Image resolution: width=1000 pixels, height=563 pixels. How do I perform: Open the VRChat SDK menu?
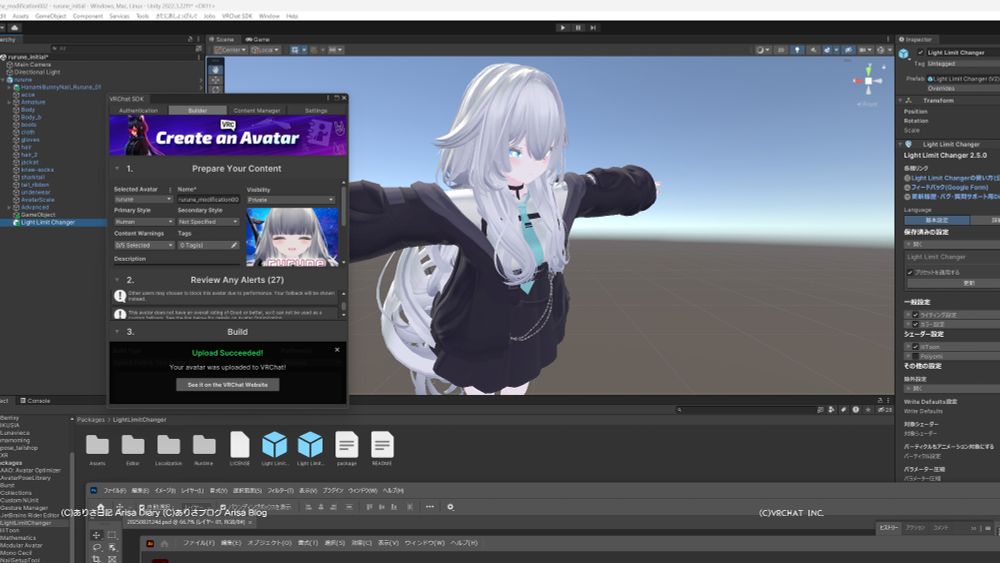[237, 16]
